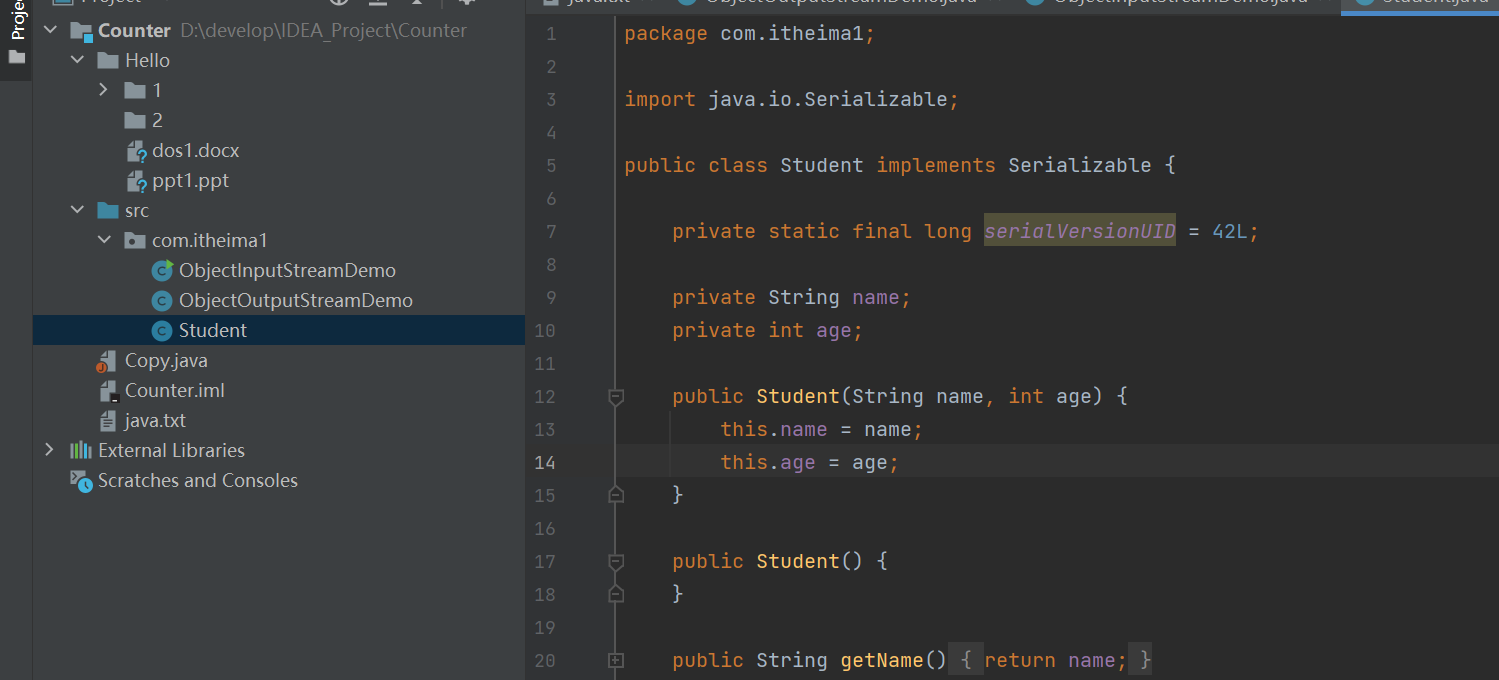Select dos1.docx in the Hello folder
Viewport: 1499px width, 680px height.
(196, 151)
